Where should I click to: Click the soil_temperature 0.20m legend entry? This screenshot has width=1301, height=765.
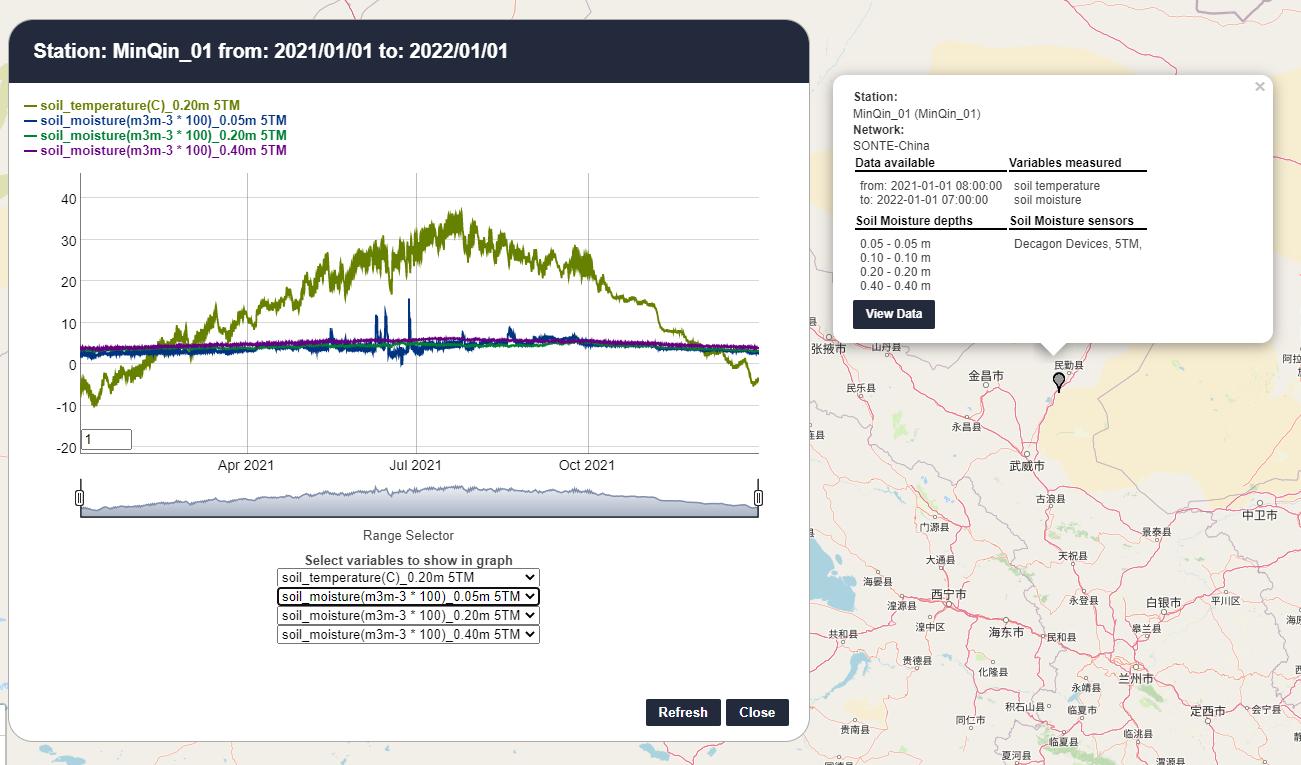[x=140, y=105]
